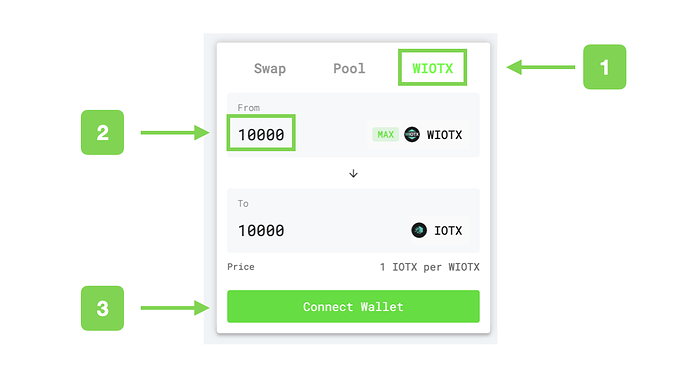Image resolution: width=690 pixels, height=390 pixels.
Task: Click the IOTX token logo icon
Action: click(419, 230)
